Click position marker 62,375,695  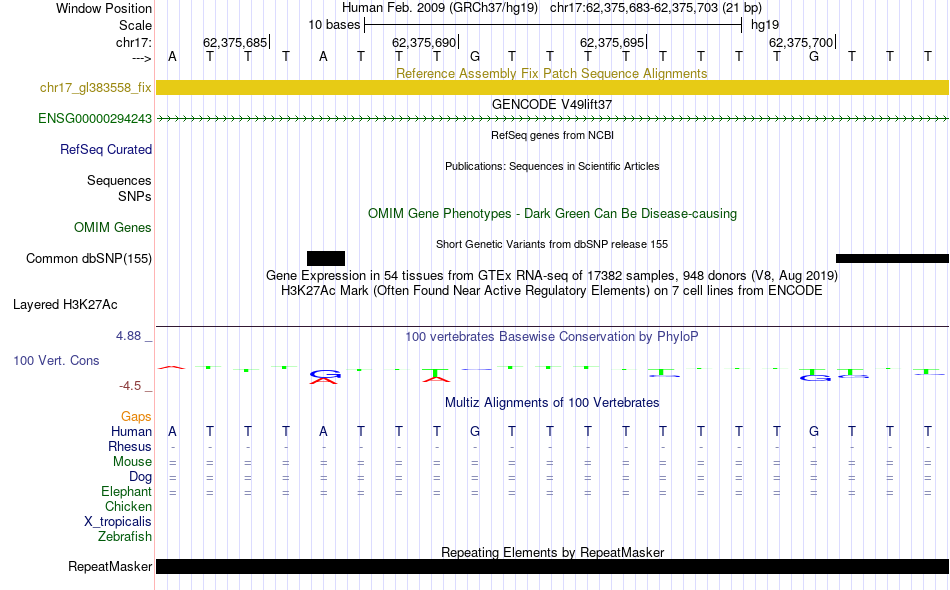point(612,42)
